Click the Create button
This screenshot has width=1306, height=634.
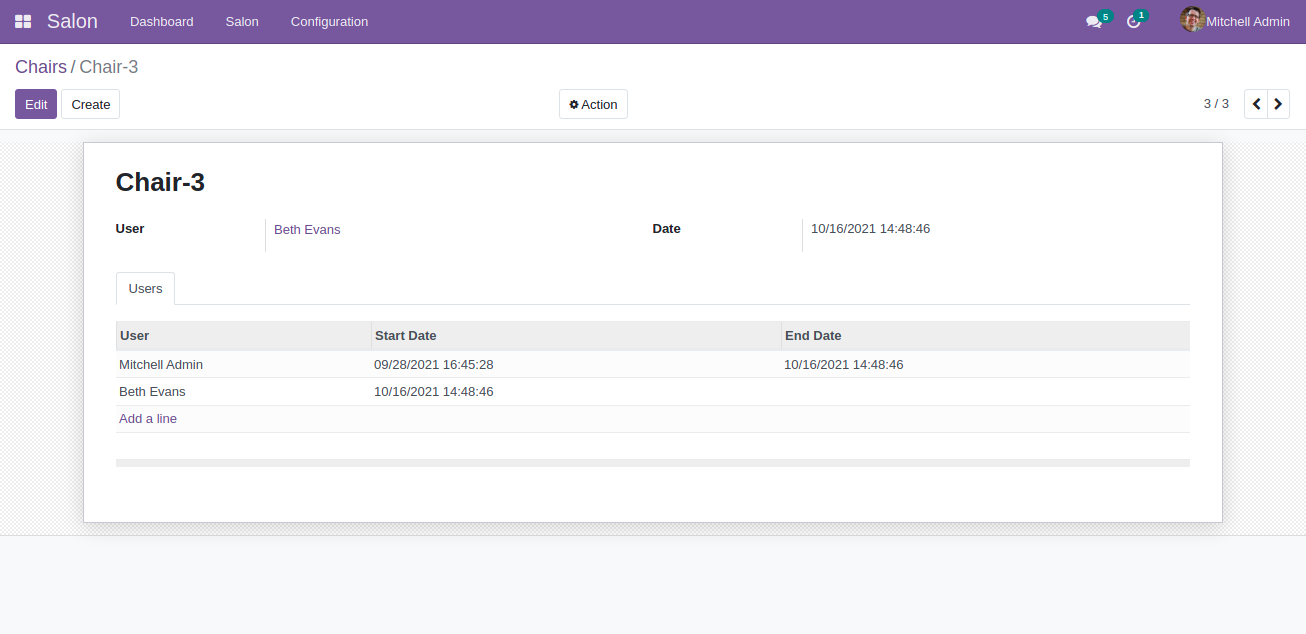pos(91,104)
